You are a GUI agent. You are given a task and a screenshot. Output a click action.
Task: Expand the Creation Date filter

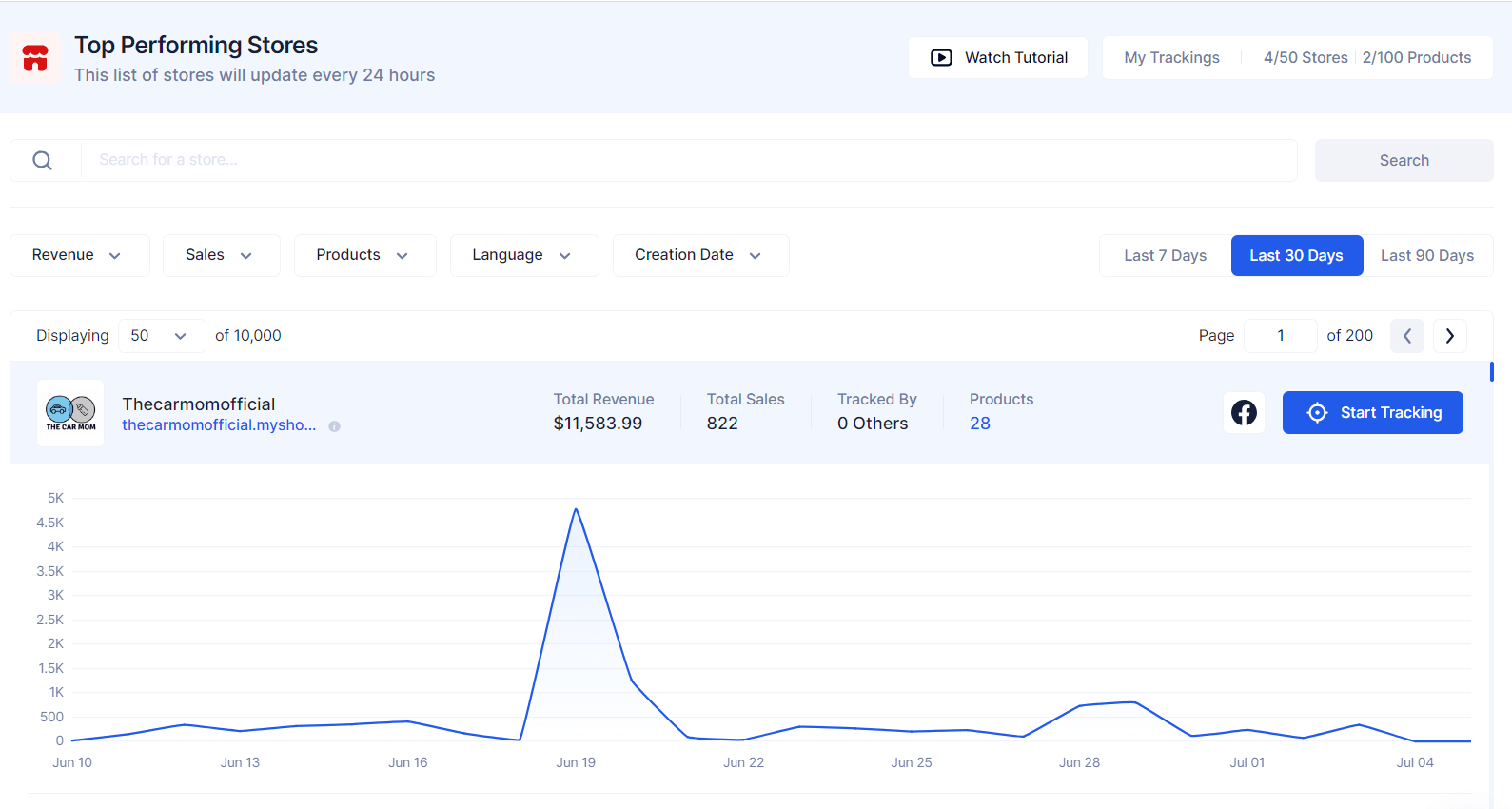click(x=700, y=255)
